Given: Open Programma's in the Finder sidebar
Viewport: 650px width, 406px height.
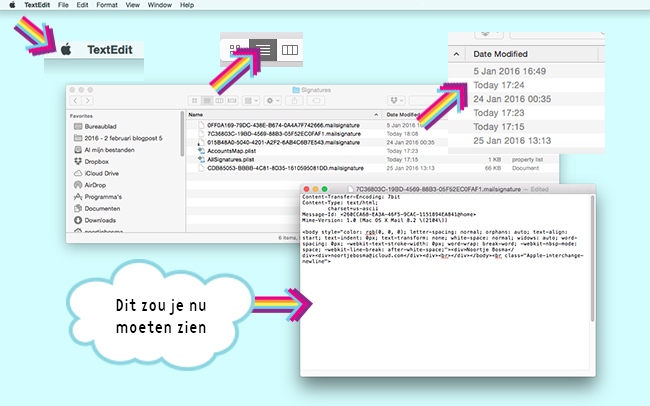Looking at the screenshot, I should 103,197.
